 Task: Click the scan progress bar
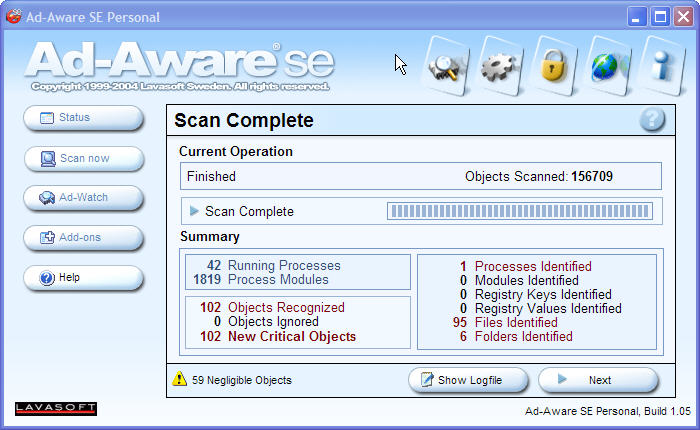click(520, 211)
